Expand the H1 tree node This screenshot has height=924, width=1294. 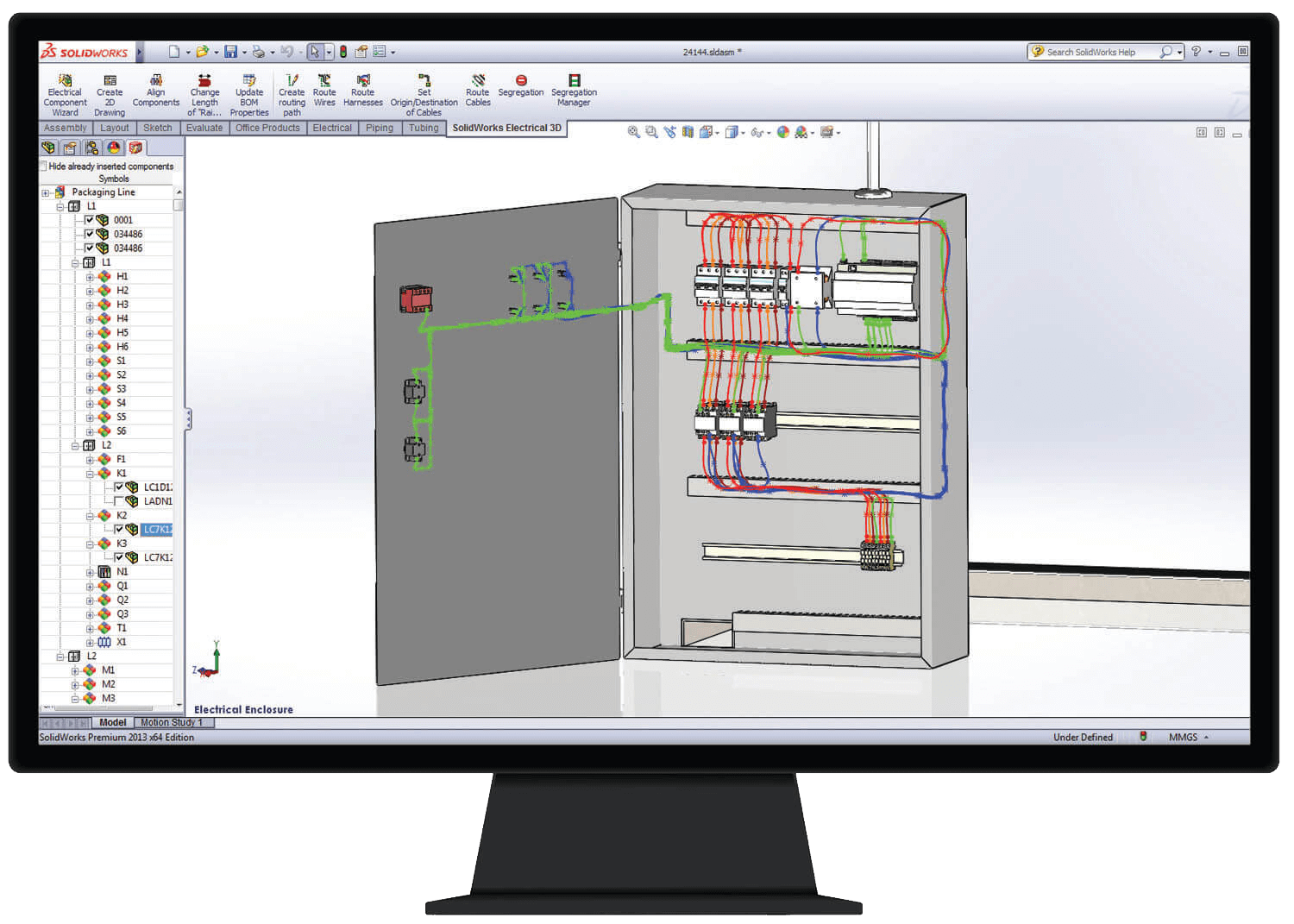click(x=90, y=277)
